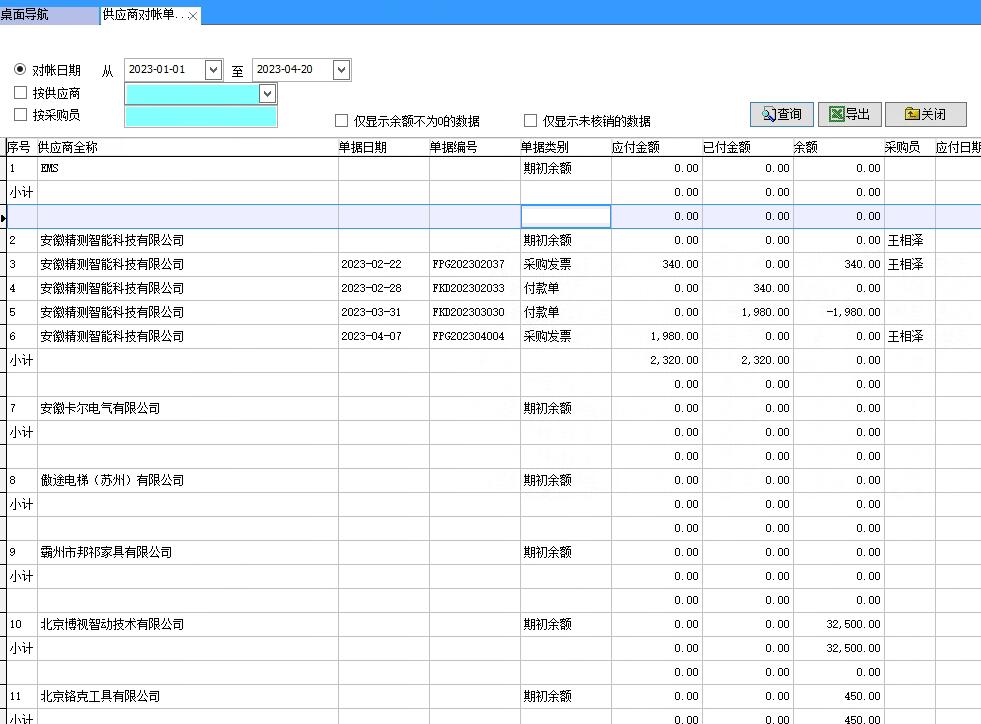Image resolution: width=981 pixels, height=724 pixels.
Task: Click the 查询 (Query) button
Action: tap(782, 114)
